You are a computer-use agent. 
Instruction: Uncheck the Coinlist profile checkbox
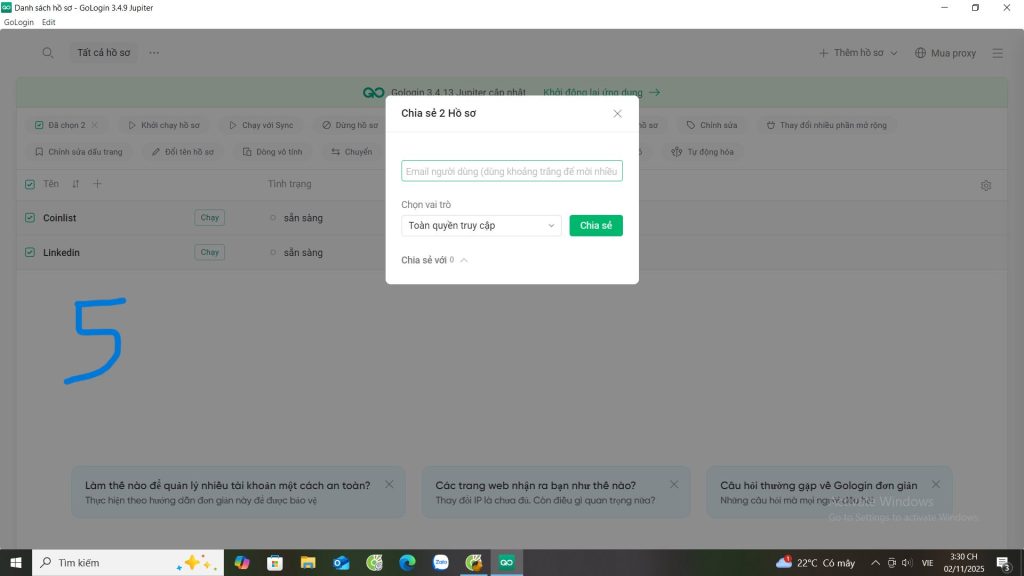click(30, 218)
